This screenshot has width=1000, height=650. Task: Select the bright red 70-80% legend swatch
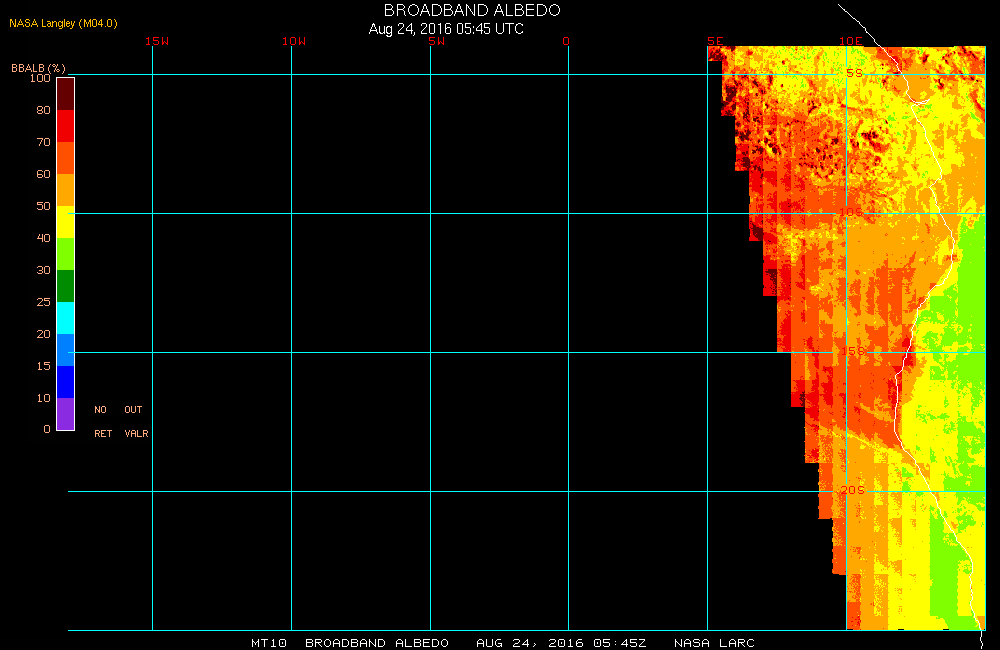pyautogui.click(x=65, y=126)
